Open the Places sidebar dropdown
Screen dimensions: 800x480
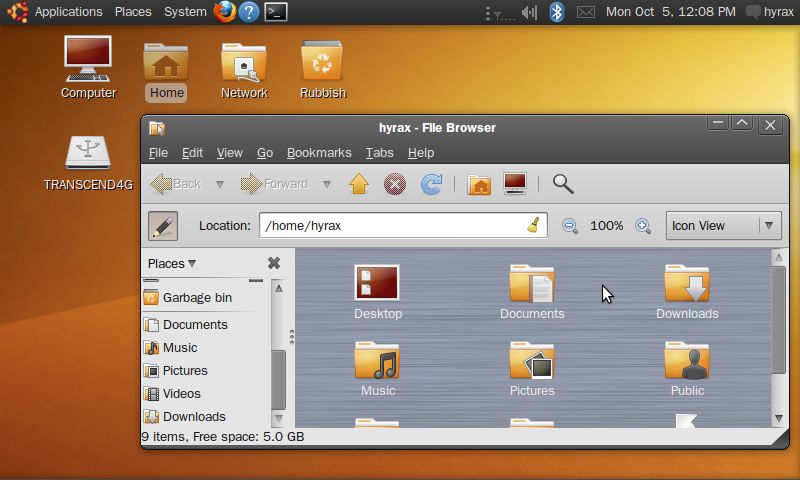tap(171, 263)
